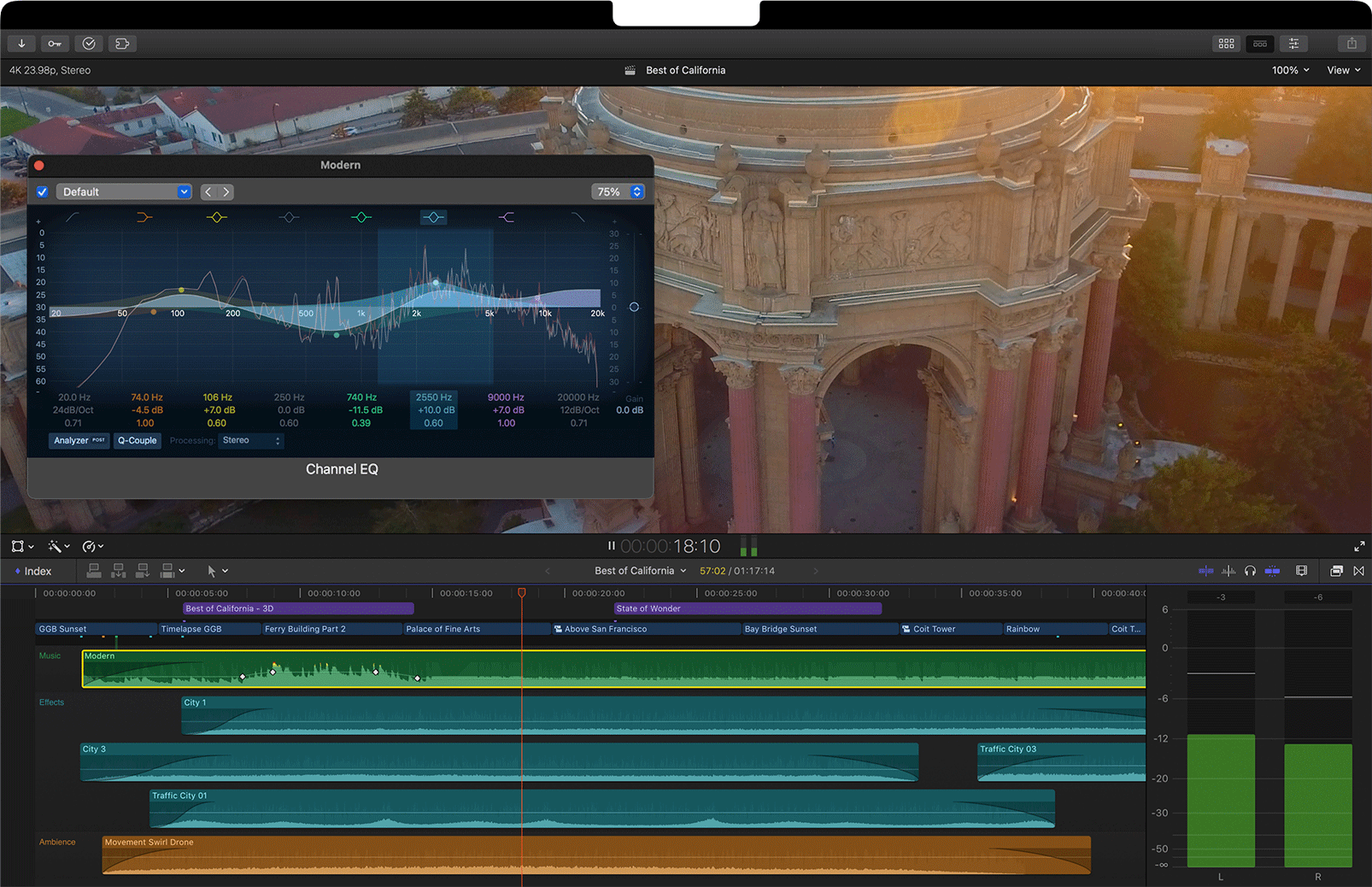The image size is (1372, 887).
Task: Open background tasks checkmark icon
Action: (x=89, y=44)
